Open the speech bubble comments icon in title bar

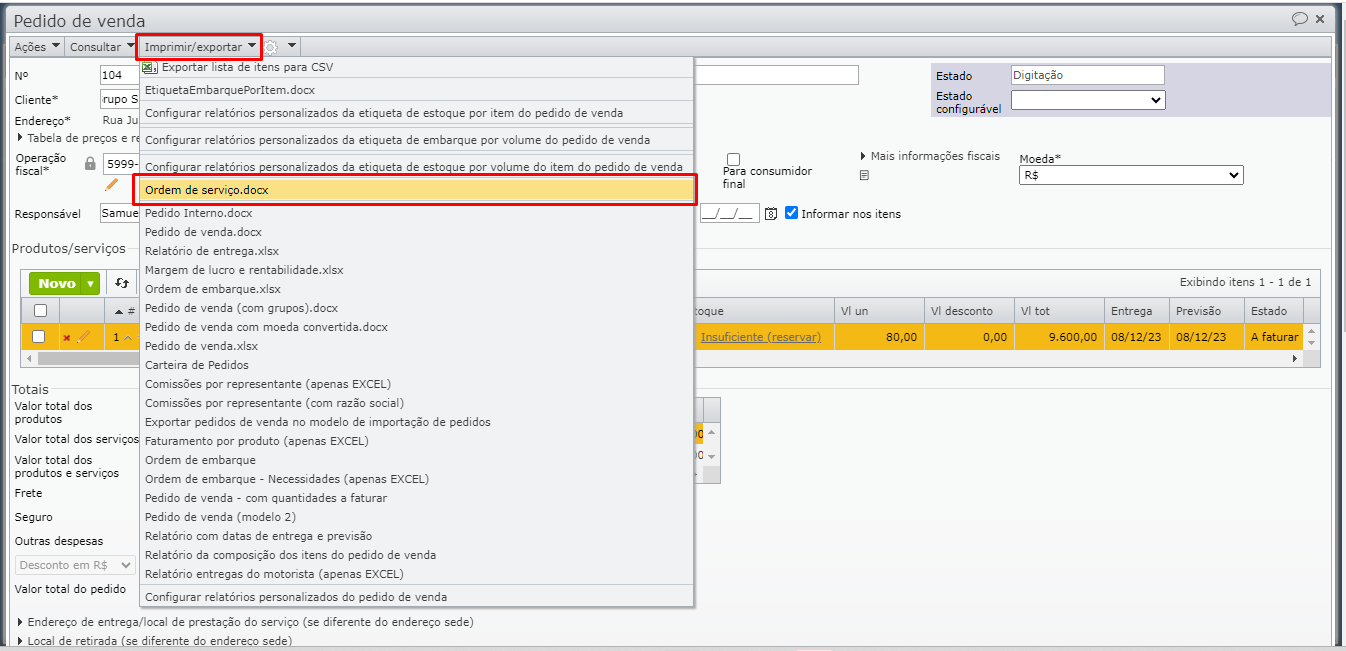tap(1300, 19)
